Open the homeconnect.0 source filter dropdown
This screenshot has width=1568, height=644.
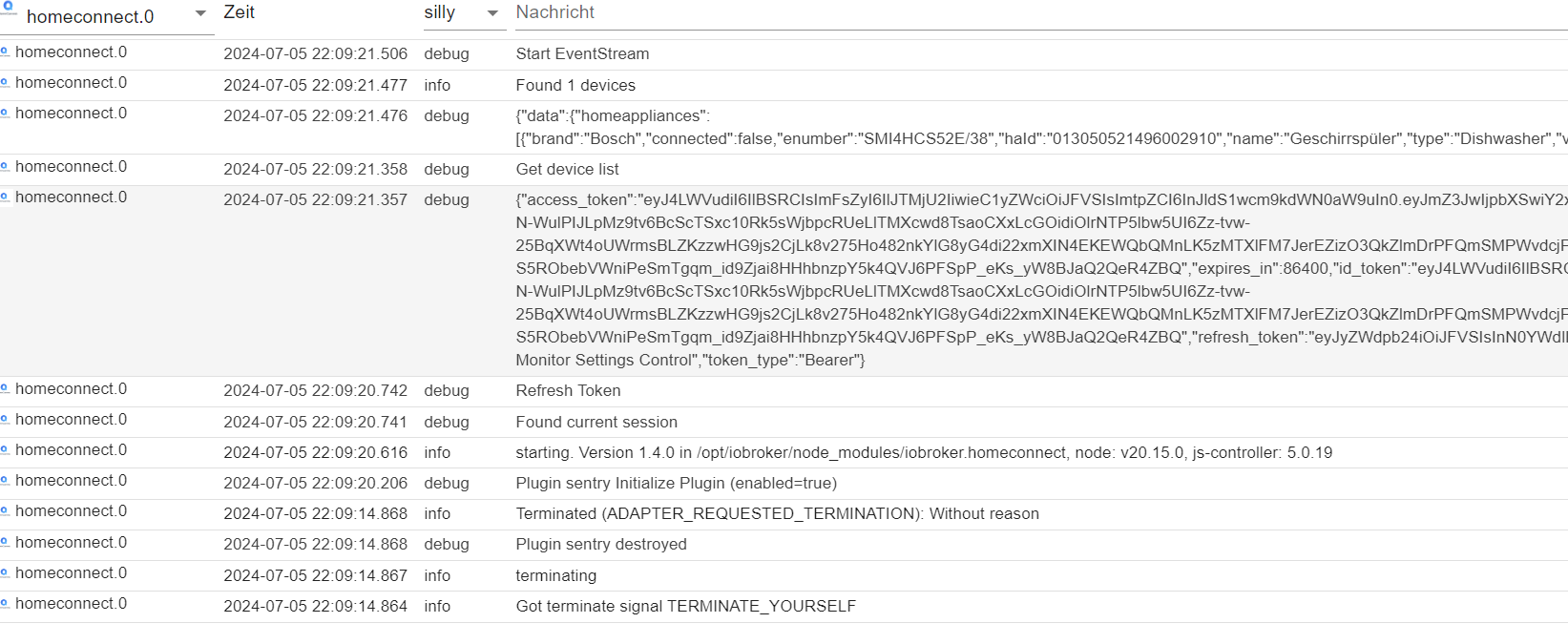coord(107,16)
